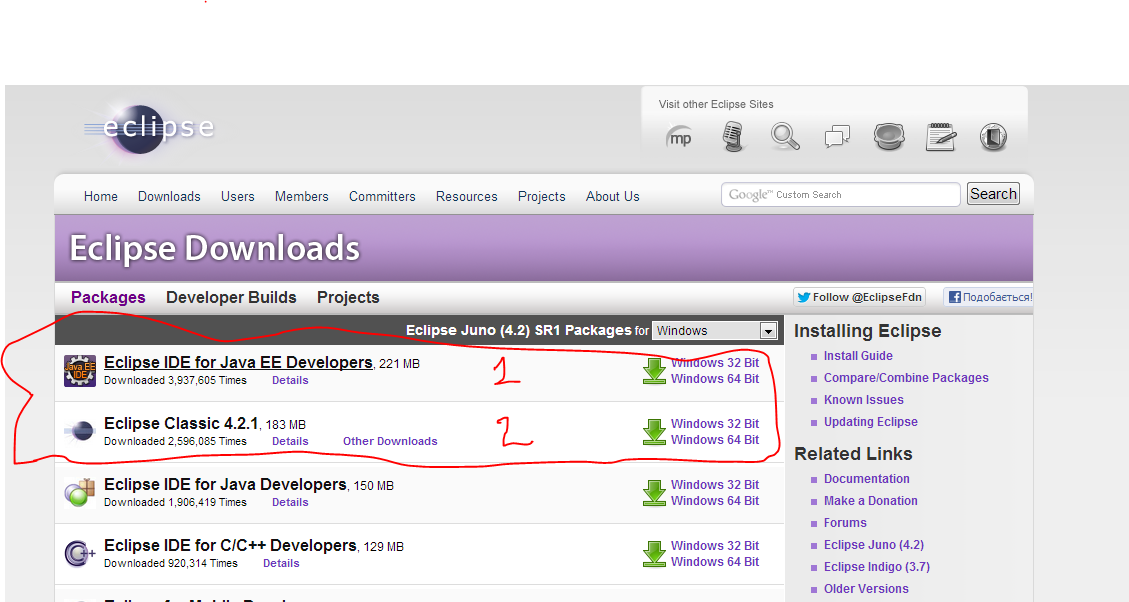Image resolution: width=1129 pixels, height=602 pixels.
Task: Click the round book site icon
Action: tap(993, 137)
